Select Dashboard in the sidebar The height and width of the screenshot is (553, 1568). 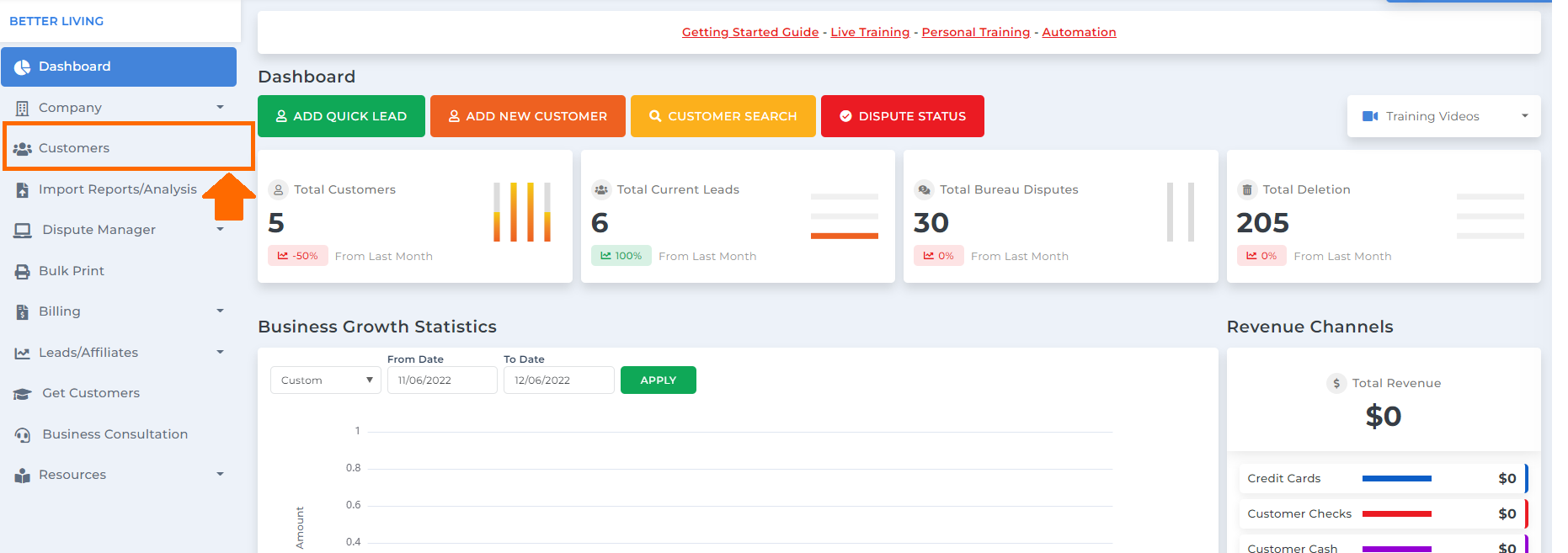pos(74,66)
